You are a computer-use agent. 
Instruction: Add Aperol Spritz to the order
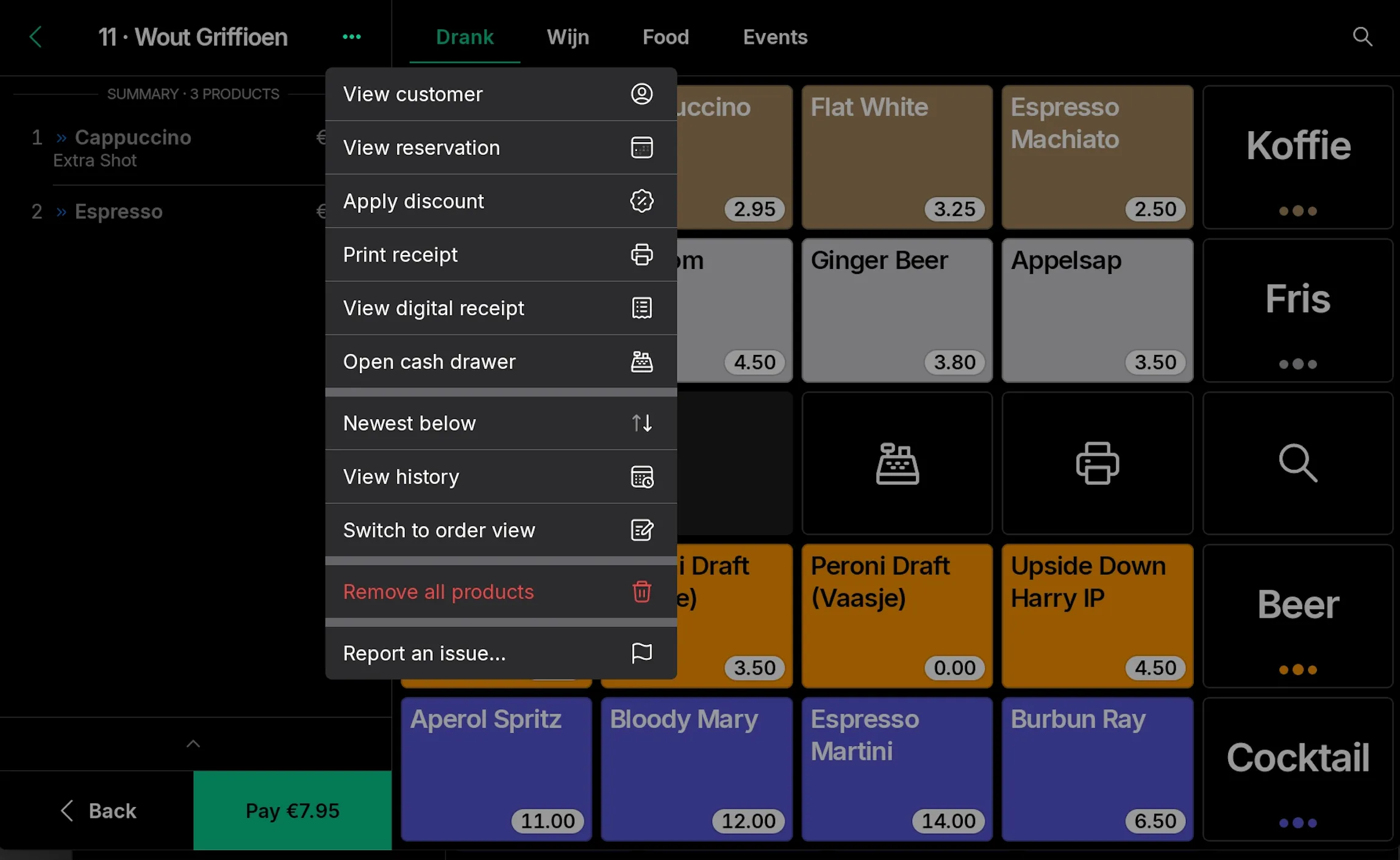495,769
